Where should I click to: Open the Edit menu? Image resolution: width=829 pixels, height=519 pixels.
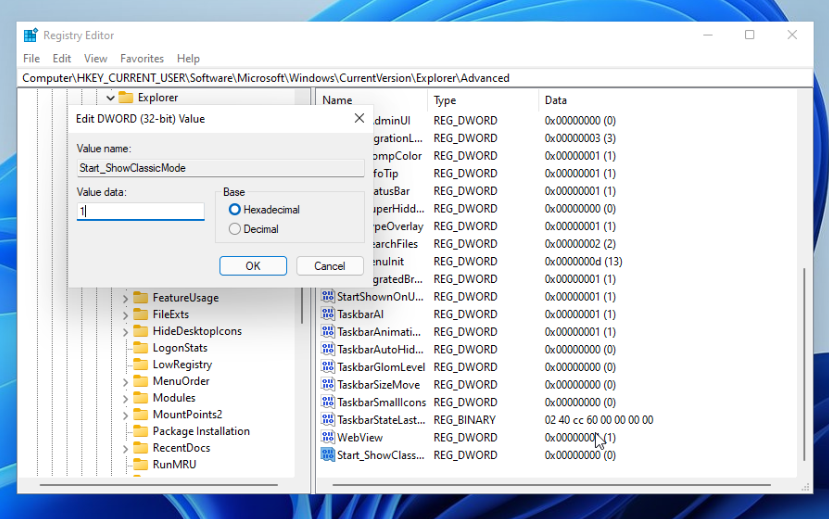pyautogui.click(x=61, y=58)
